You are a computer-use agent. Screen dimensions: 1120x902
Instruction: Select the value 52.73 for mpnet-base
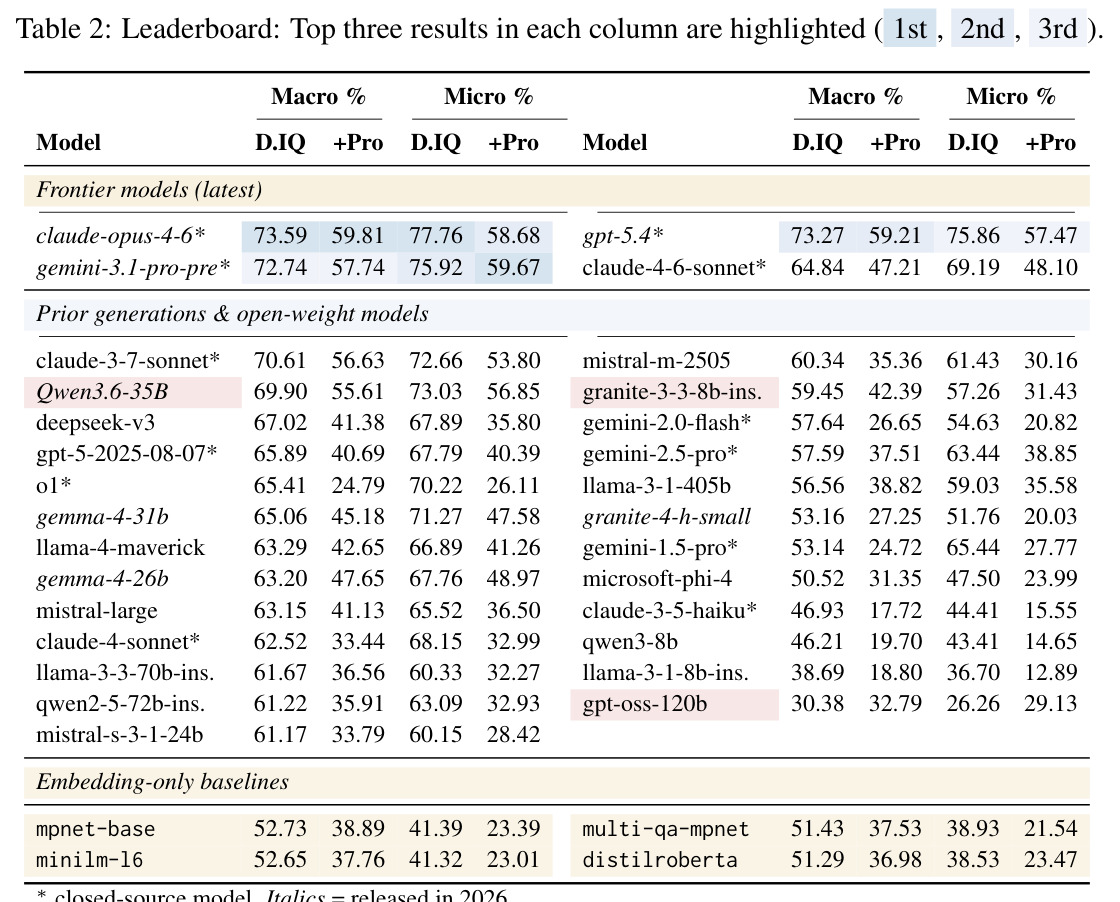(x=280, y=829)
